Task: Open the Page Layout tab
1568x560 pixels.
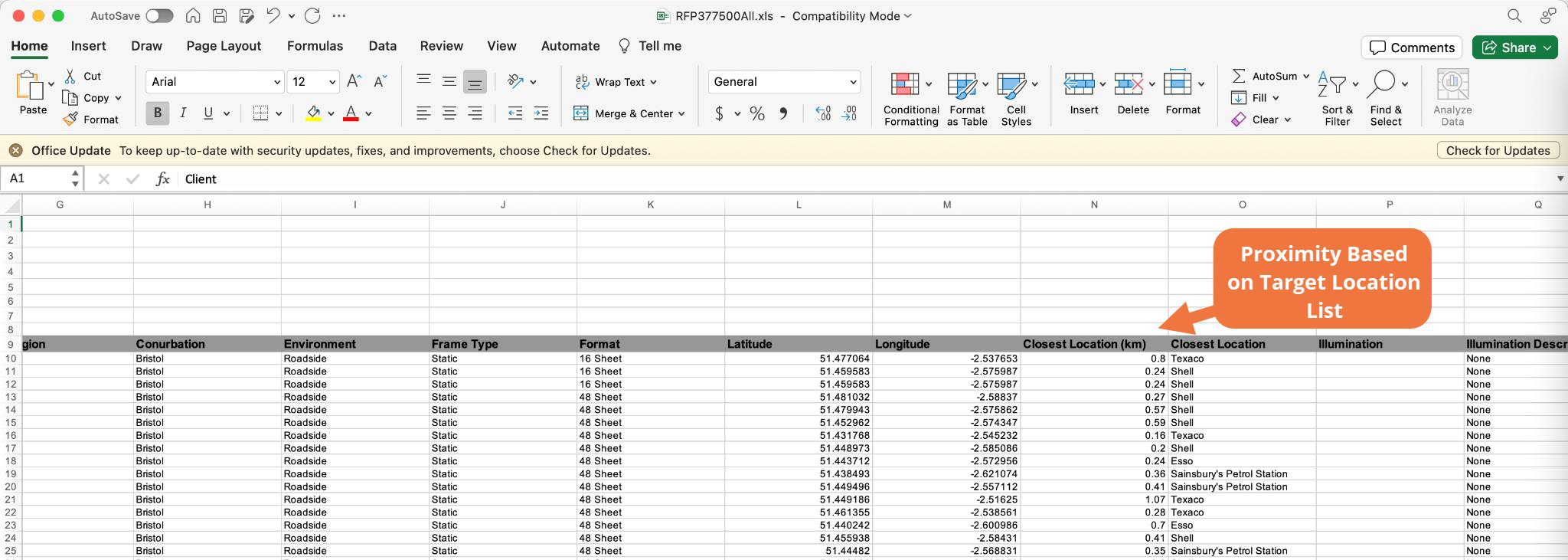Action: coord(224,46)
